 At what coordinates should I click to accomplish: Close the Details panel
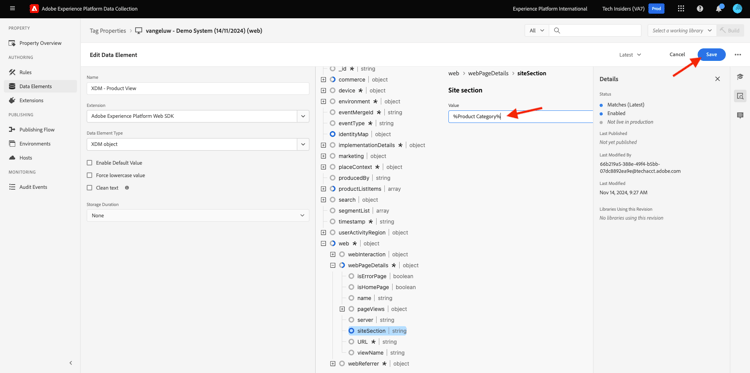[717, 79]
